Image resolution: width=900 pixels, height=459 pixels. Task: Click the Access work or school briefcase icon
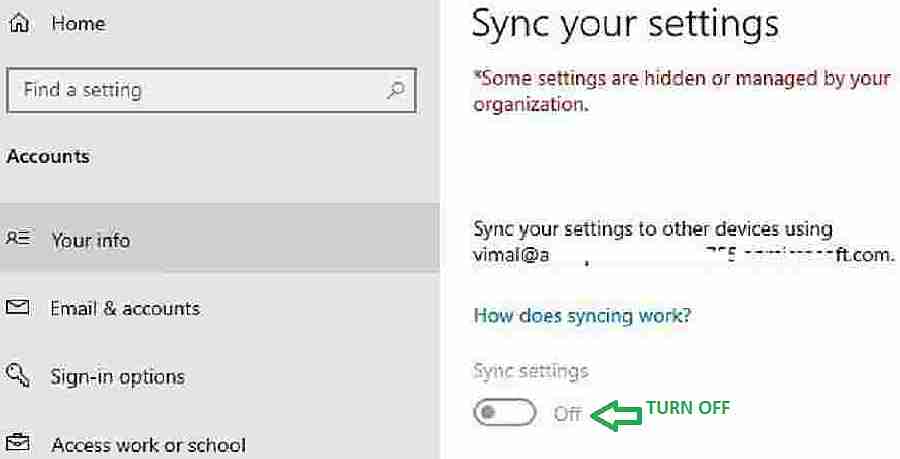[18, 443]
